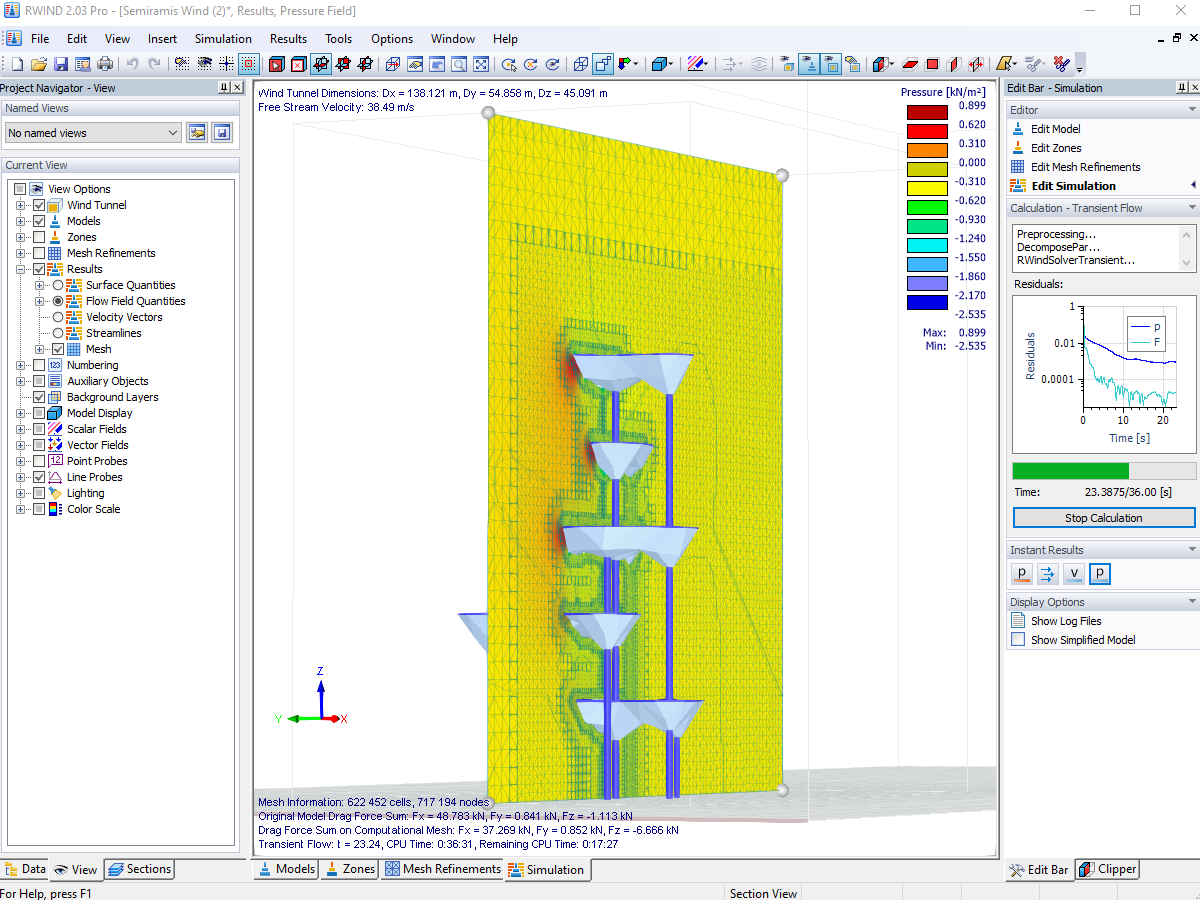This screenshot has width=1200, height=900.
Task: Open the Results menu
Action: pyautogui.click(x=288, y=39)
